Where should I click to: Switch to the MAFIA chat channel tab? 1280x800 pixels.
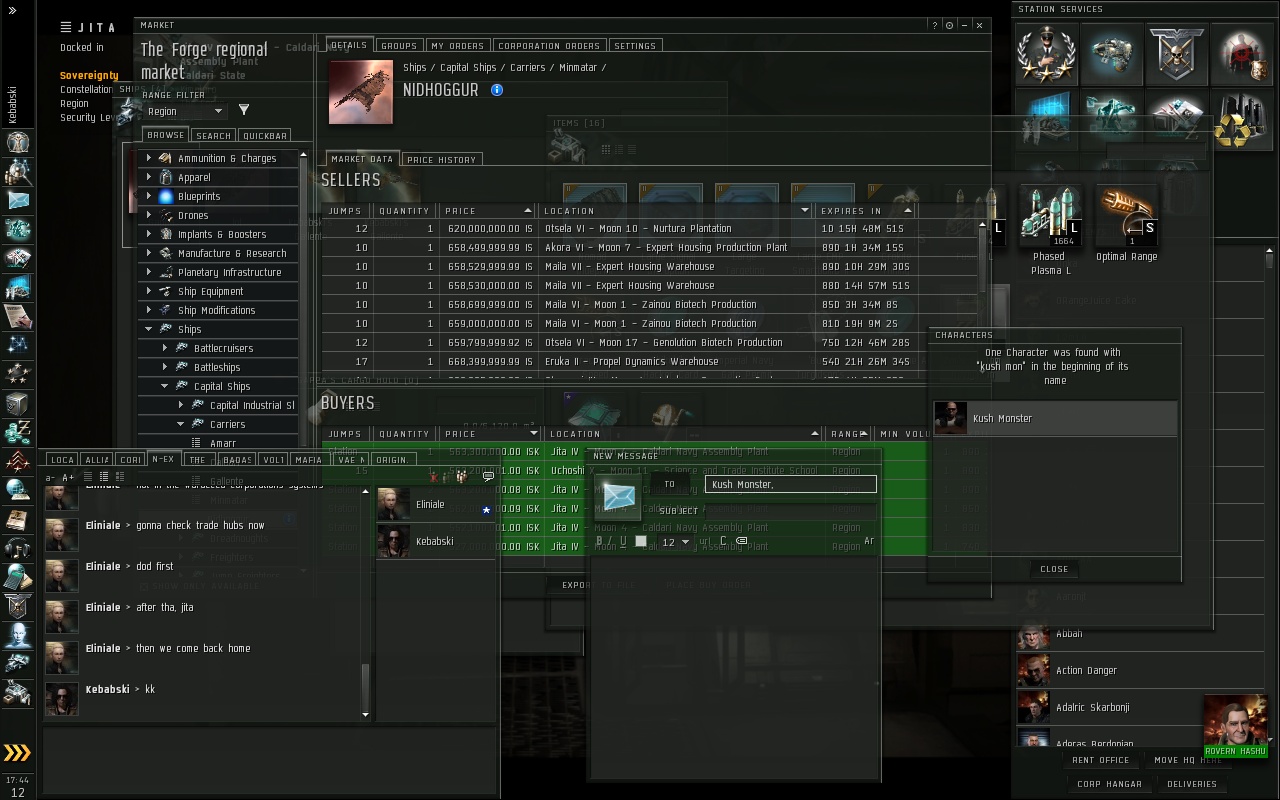[309, 460]
